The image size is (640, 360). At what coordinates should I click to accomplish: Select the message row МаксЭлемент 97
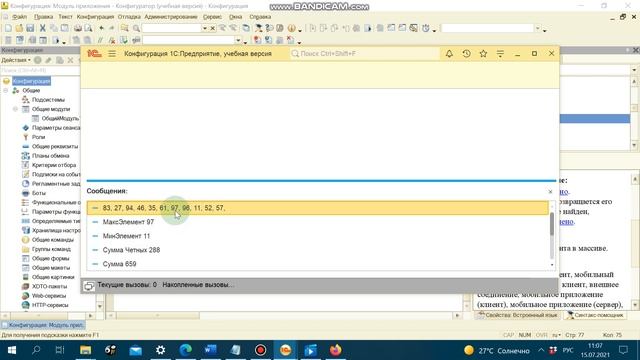point(318,222)
